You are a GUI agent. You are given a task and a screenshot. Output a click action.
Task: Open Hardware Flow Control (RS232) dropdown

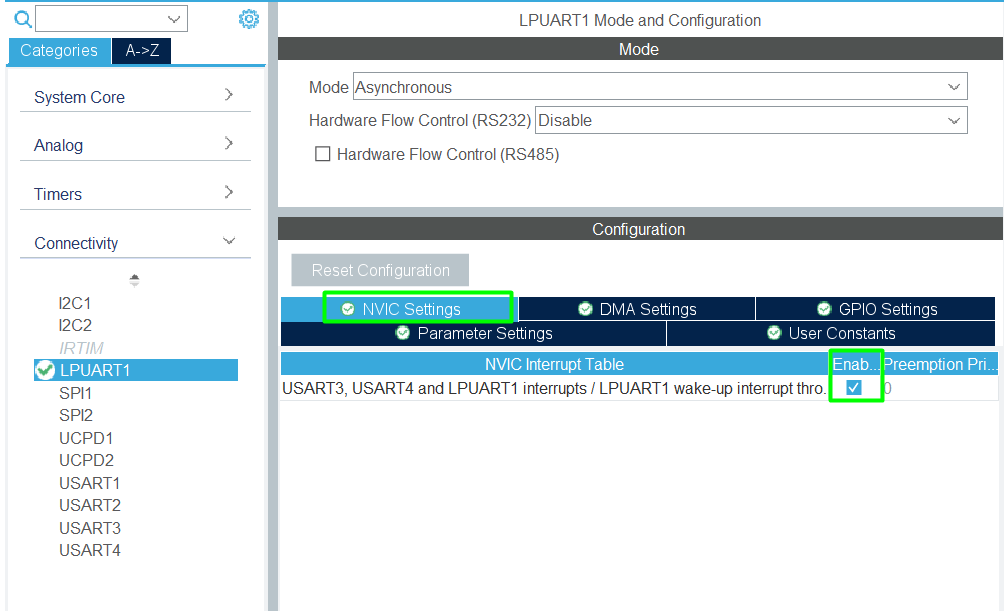pyautogui.click(x=751, y=120)
